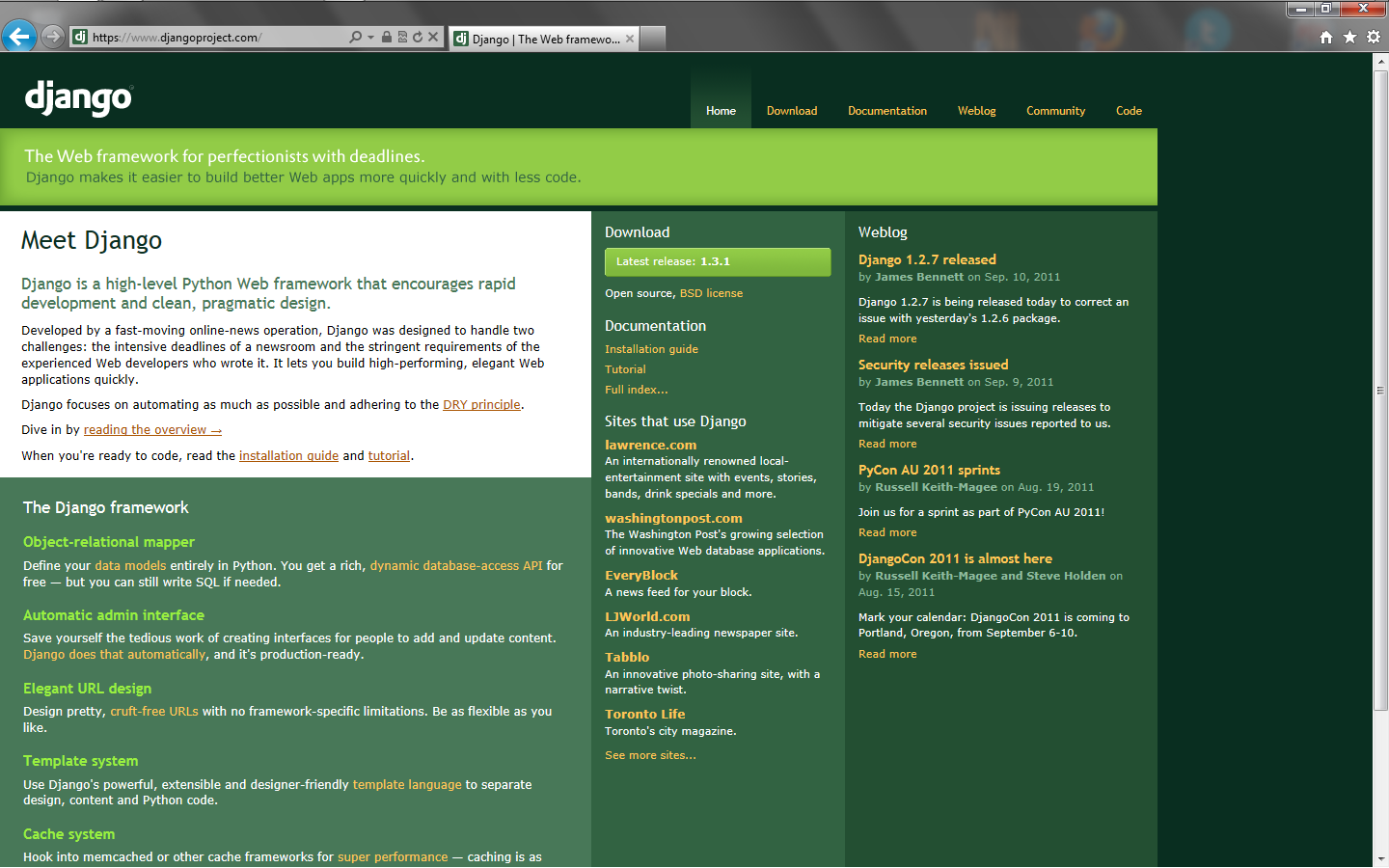The height and width of the screenshot is (868, 1389).
Task: Open the super performance link
Action: pyautogui.click(x=393, y=857)
